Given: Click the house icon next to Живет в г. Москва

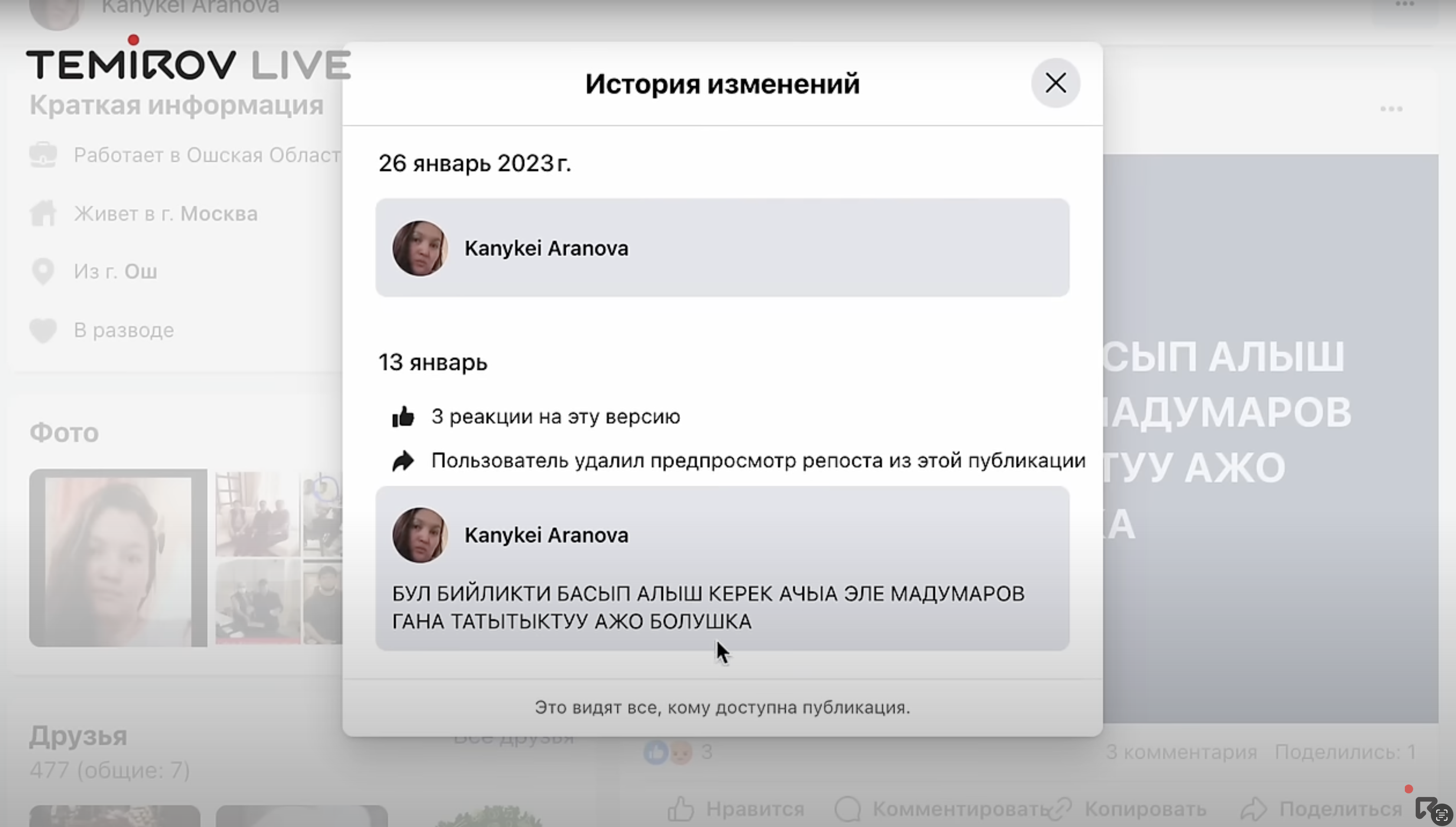Looking at the screenshot, I should point(43,214).
